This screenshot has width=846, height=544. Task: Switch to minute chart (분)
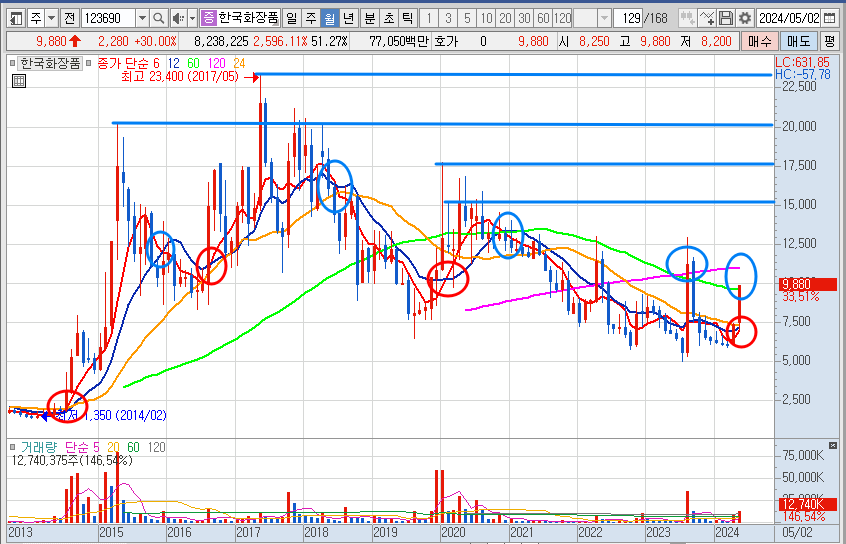370,18
